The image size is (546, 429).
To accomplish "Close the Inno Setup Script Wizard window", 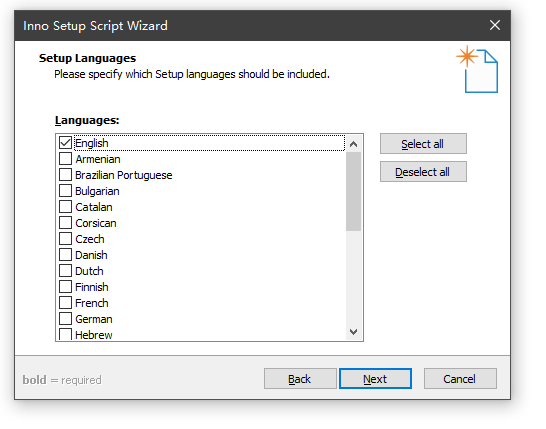I will coord(495,25).
